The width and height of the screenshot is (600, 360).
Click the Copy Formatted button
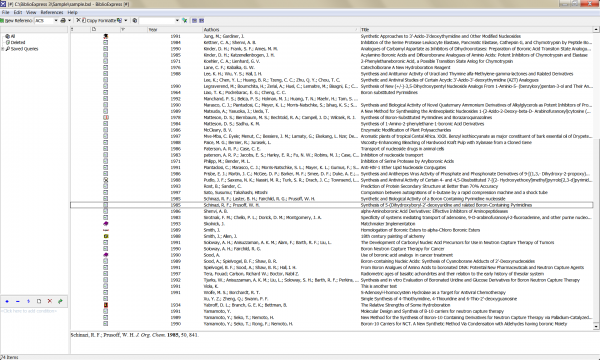102,20
